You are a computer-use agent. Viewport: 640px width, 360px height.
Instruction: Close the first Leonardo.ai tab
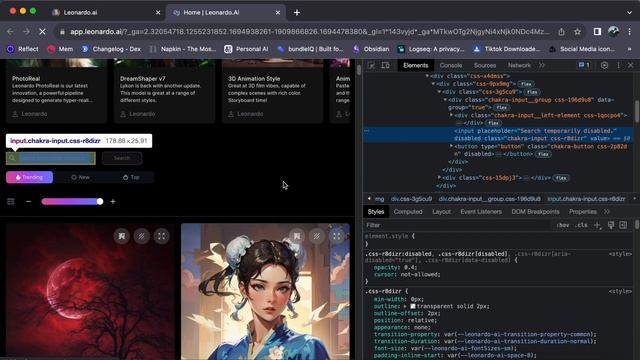click(158, 13)
